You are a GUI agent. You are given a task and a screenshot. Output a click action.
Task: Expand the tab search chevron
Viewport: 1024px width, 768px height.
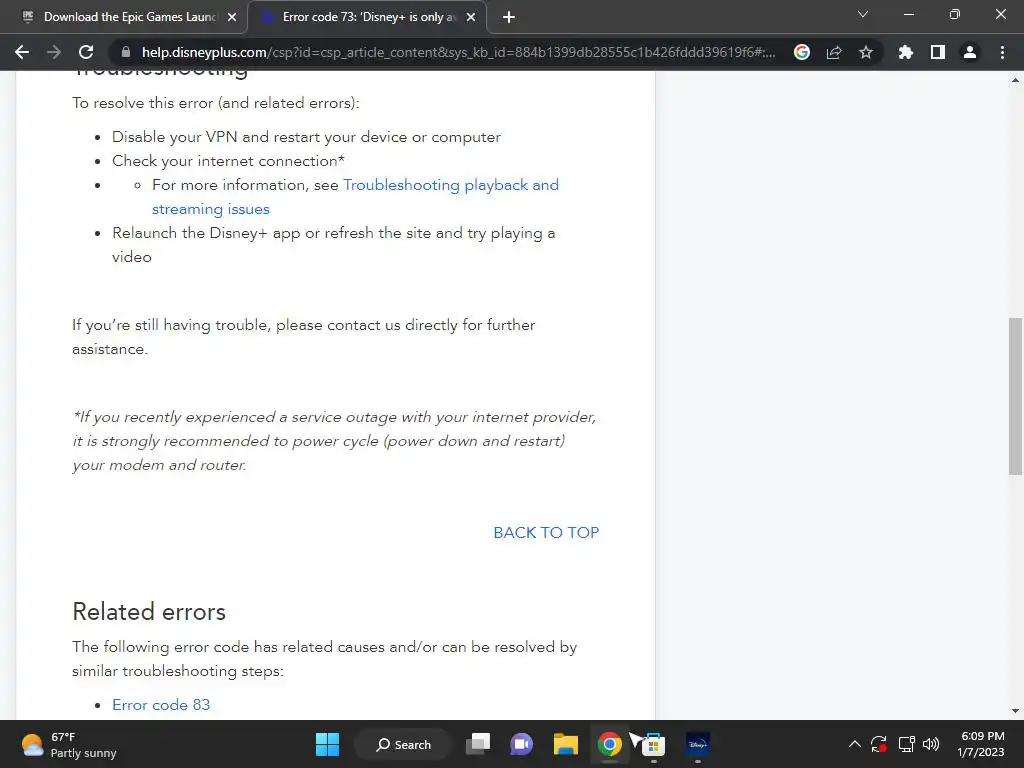tap(863, 14)
